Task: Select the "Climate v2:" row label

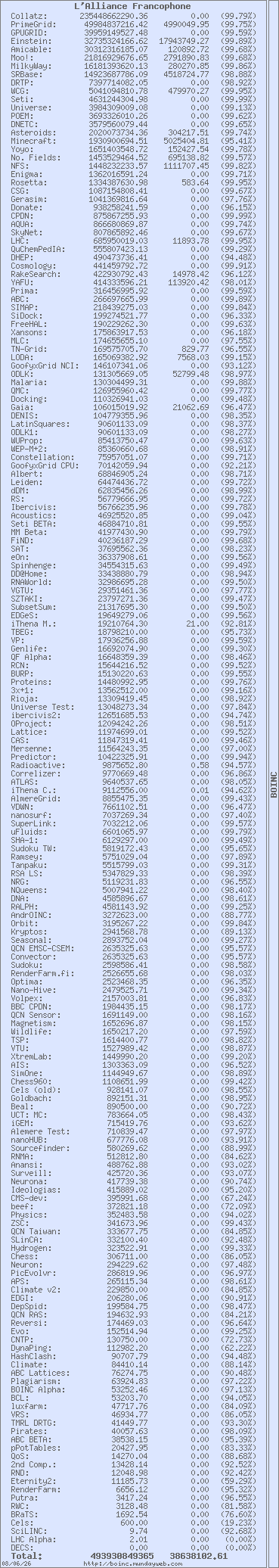Action: pyautogui.click(x=36, y=1290)
